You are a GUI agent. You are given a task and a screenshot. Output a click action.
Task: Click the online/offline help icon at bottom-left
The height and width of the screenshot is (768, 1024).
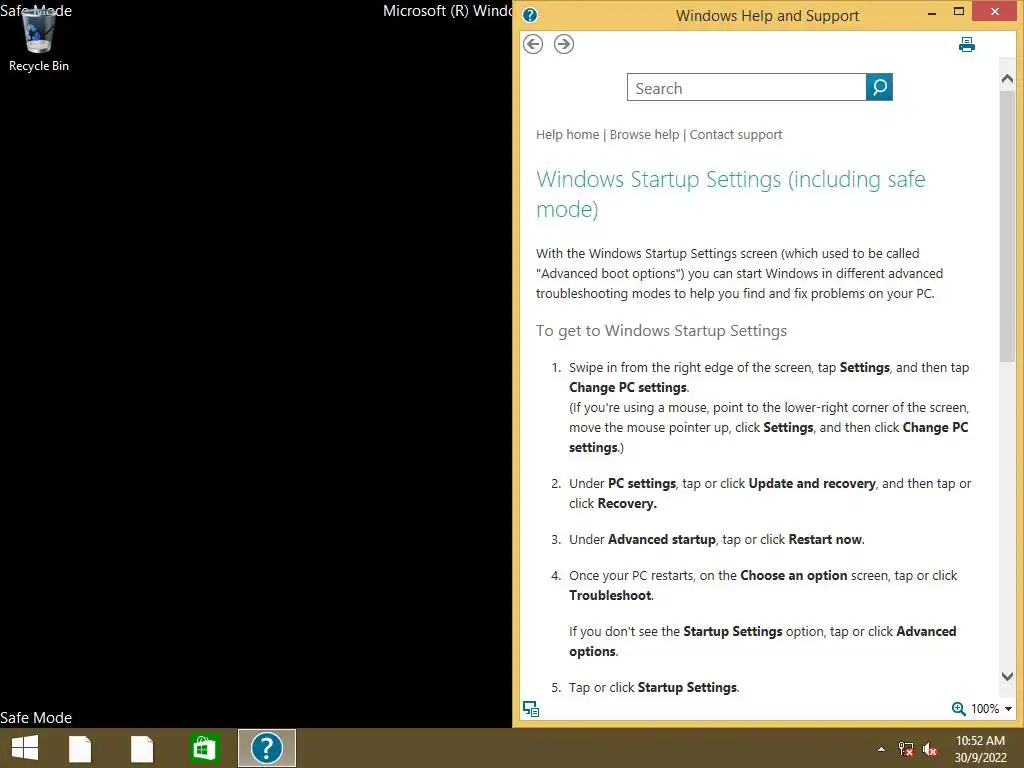click(531, 709)
